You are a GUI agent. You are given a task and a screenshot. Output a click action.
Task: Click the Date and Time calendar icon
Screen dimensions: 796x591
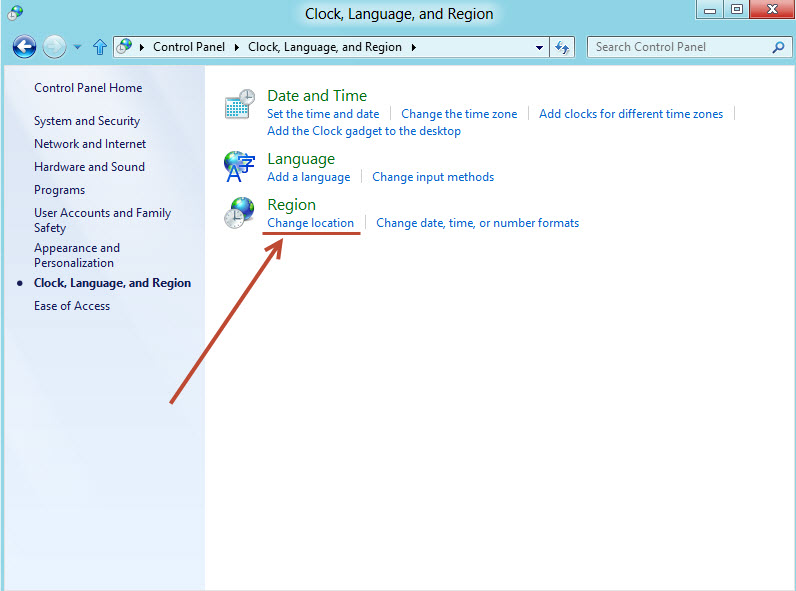(x=240, y=104)
